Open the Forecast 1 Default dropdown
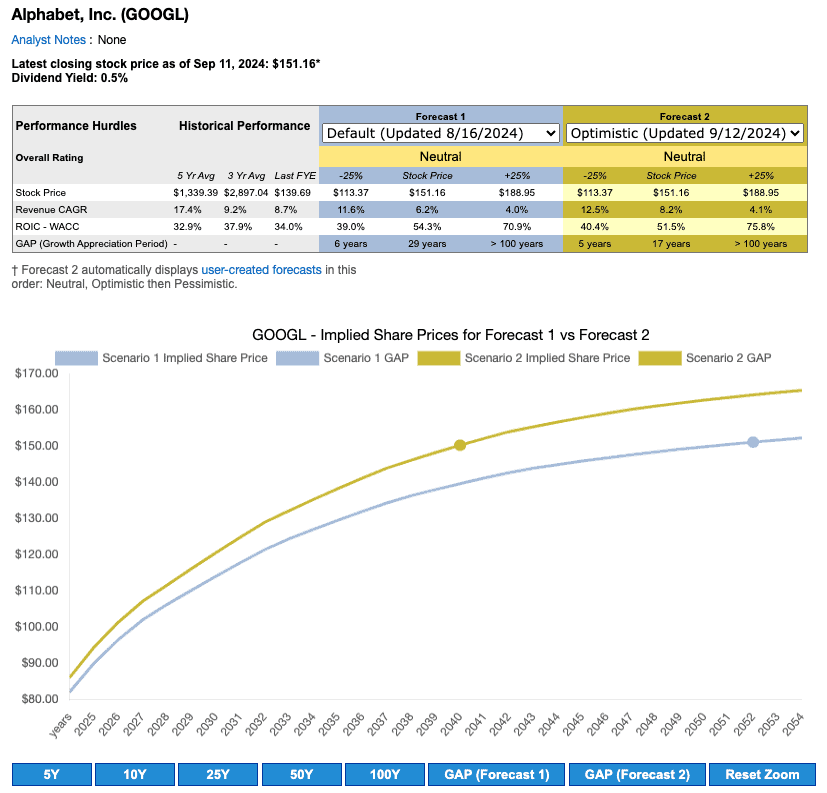Image resolution: width=827 pixels, height=793 pixels. coord(440,133)
